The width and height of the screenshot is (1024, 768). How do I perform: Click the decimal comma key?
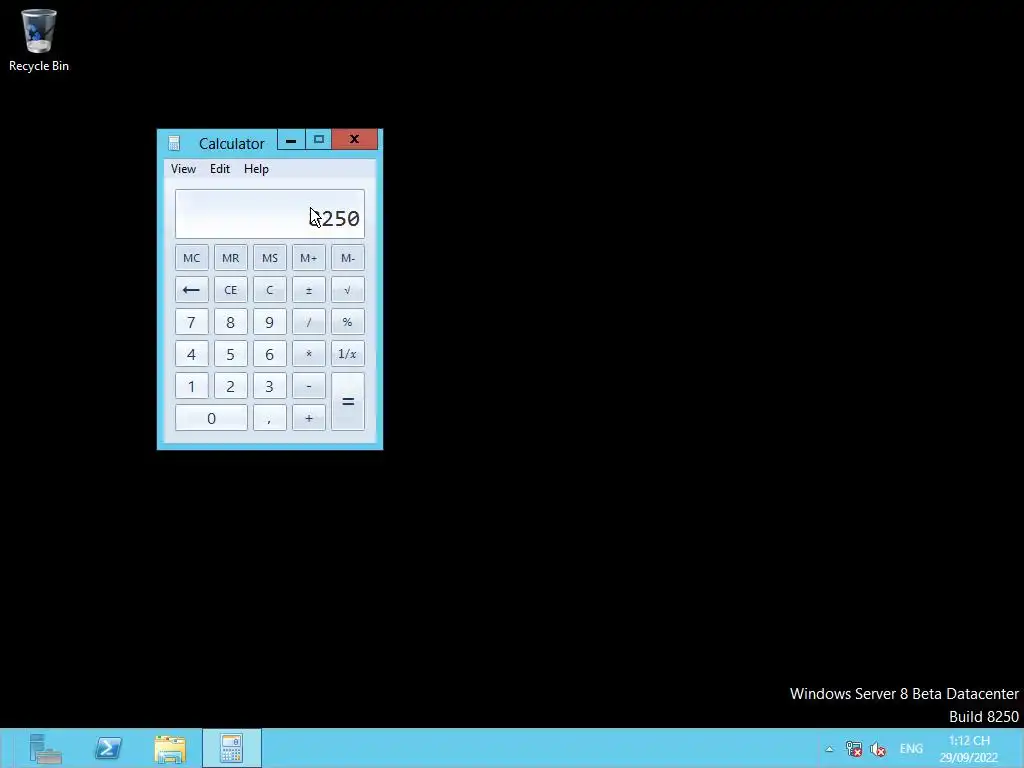click(x=270, y=418)
